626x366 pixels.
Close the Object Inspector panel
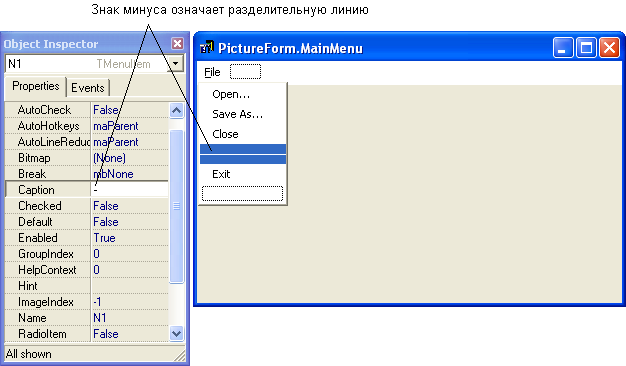177,43
